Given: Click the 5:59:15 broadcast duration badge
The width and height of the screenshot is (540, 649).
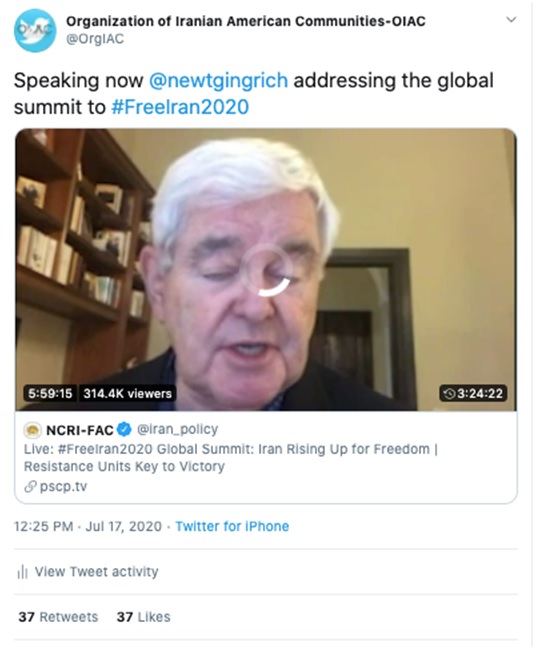Looking at the screenshot, I should coord(50,393).
